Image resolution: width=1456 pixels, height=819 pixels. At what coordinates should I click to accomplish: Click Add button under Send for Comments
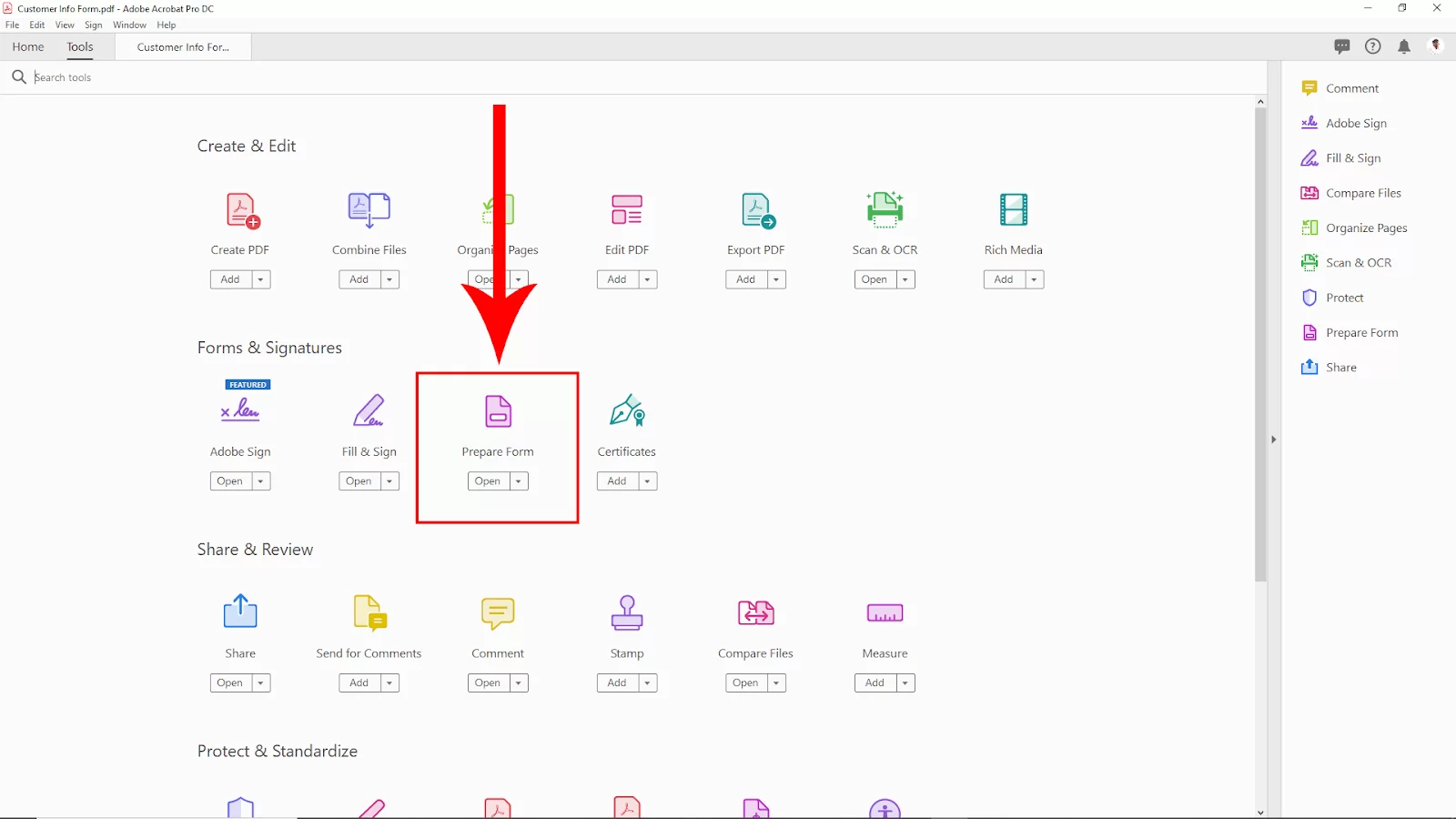click(x=359, y=682)
